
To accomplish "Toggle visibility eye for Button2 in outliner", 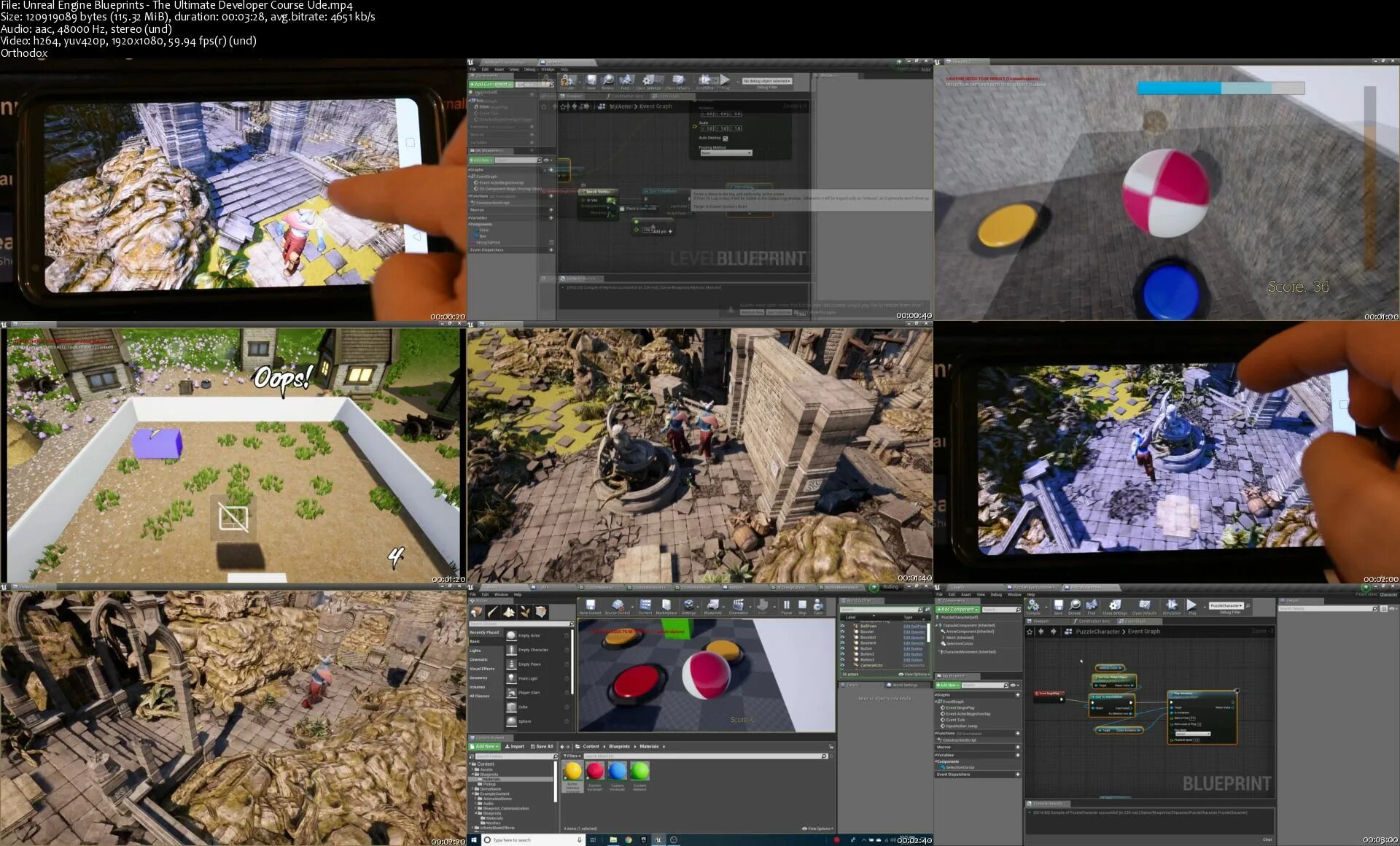I will 842,654.
